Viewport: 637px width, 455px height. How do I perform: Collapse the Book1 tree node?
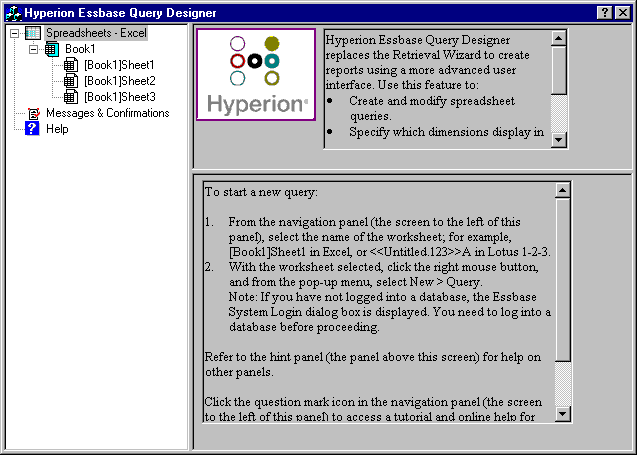click(x=32, y=49)
